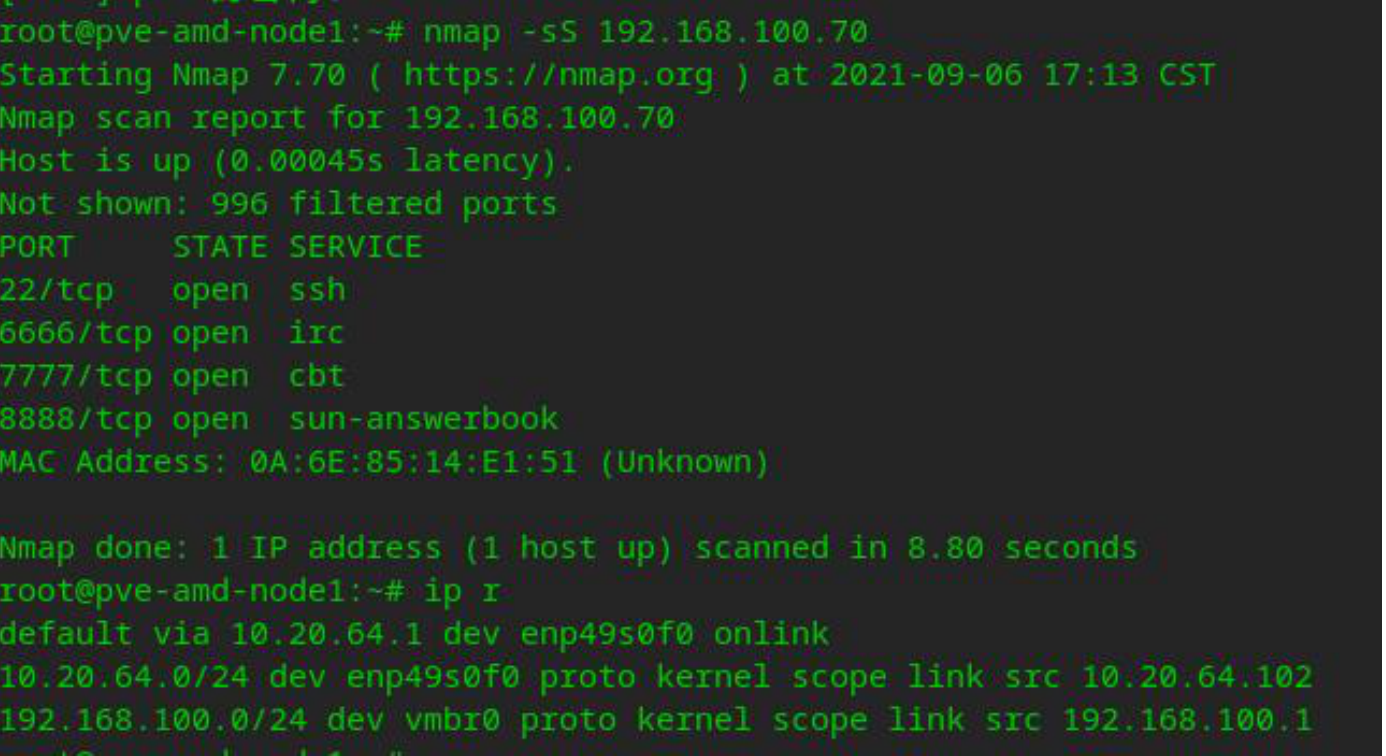Click the MAC address 0A:6E:85:14:E1:51
The image size is (1386, 756).
click(x=413, y=462)
